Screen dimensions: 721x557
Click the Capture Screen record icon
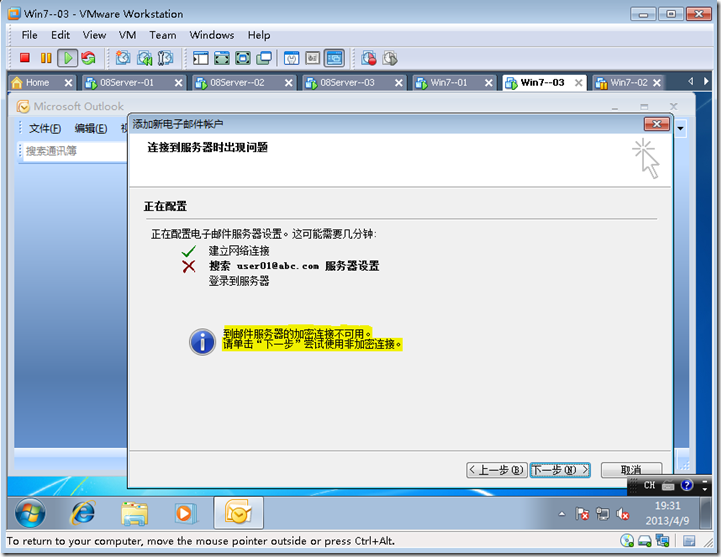point(369,58)
